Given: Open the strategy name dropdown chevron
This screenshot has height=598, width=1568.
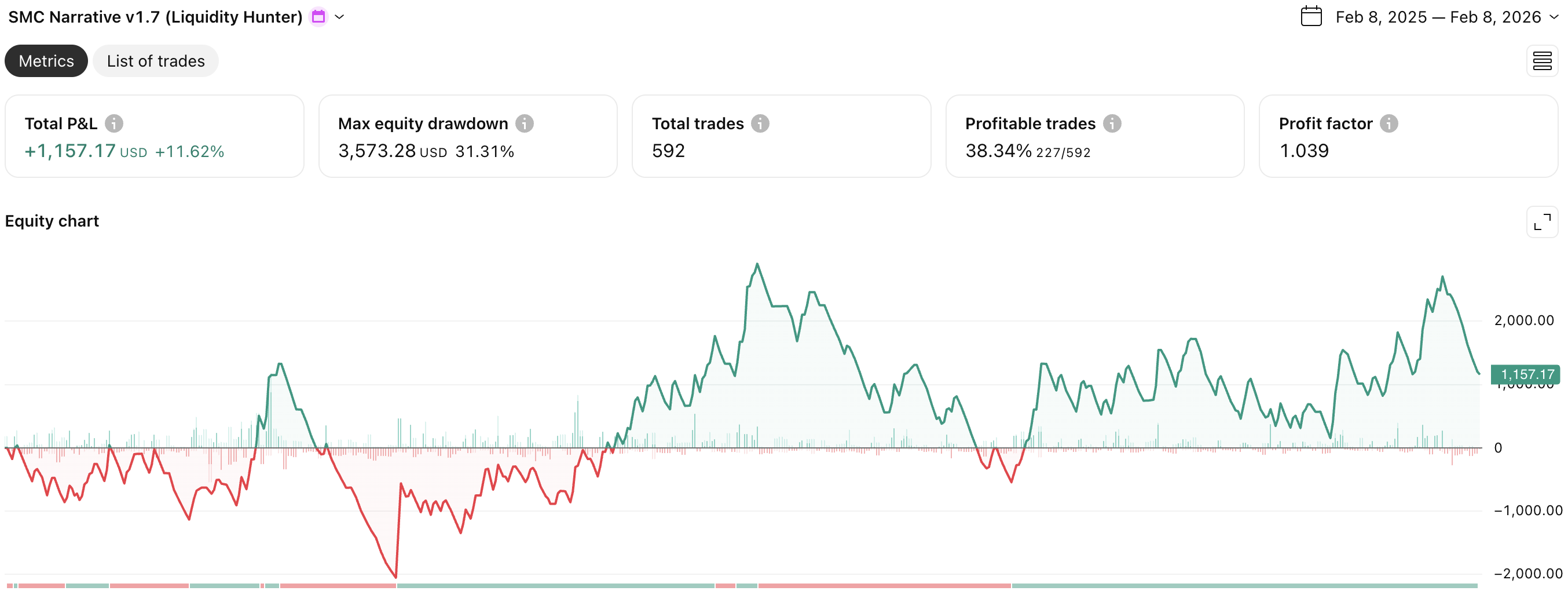Looking at the screenshot, I should (340, 16).
